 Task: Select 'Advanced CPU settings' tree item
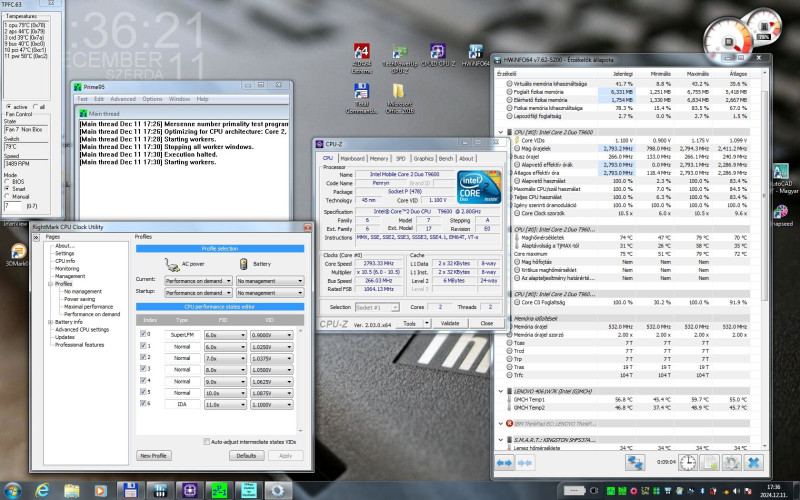82,330
